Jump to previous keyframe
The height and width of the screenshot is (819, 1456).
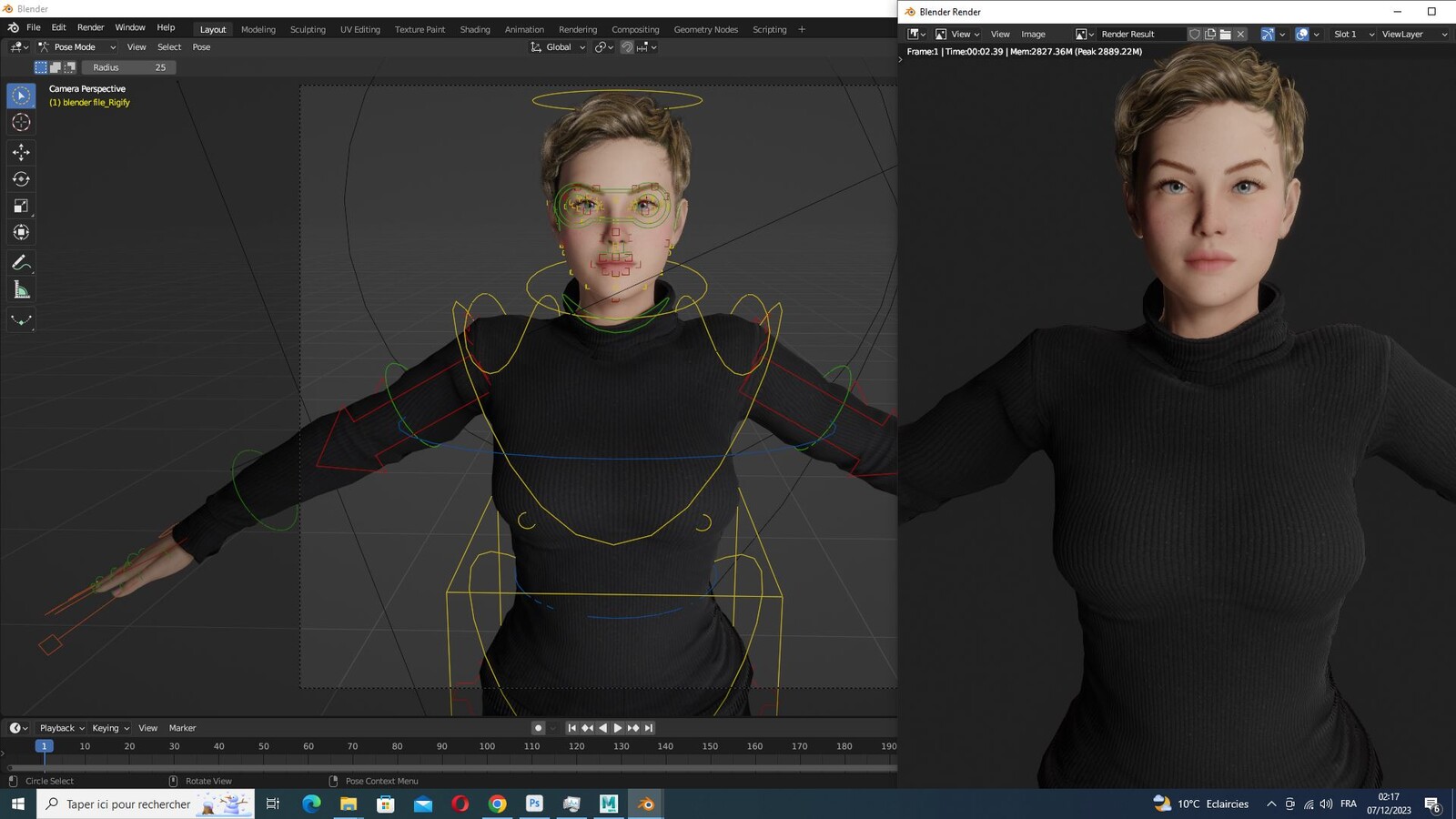pyautogui.click(x=587, y=728)
